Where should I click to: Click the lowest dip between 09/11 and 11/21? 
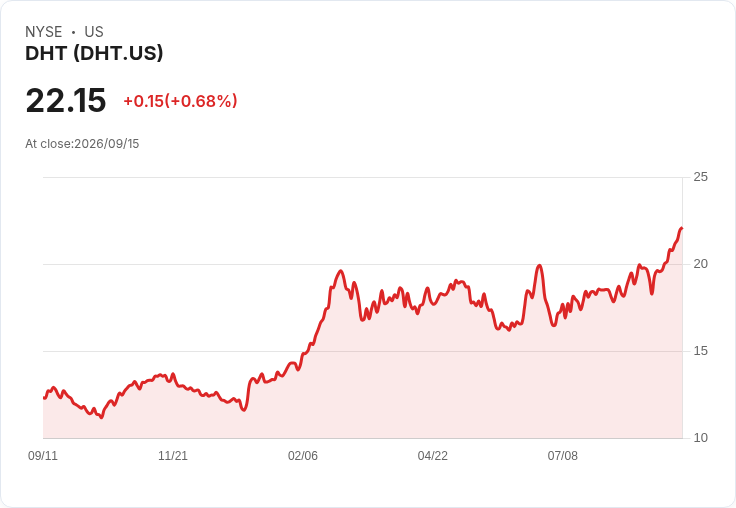tap(101, 417)
